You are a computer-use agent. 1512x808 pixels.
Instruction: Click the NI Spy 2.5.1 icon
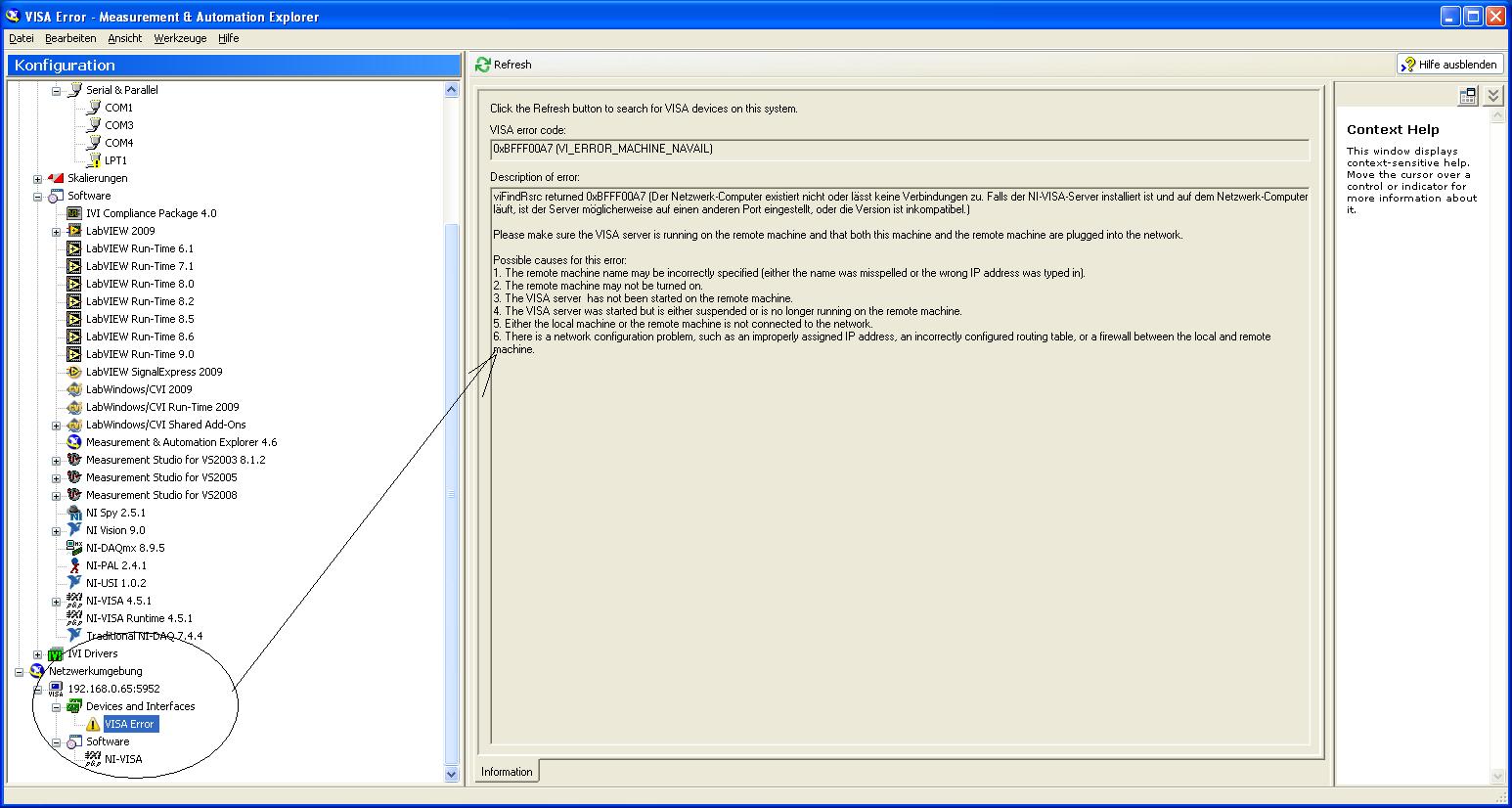coord(75,513)
